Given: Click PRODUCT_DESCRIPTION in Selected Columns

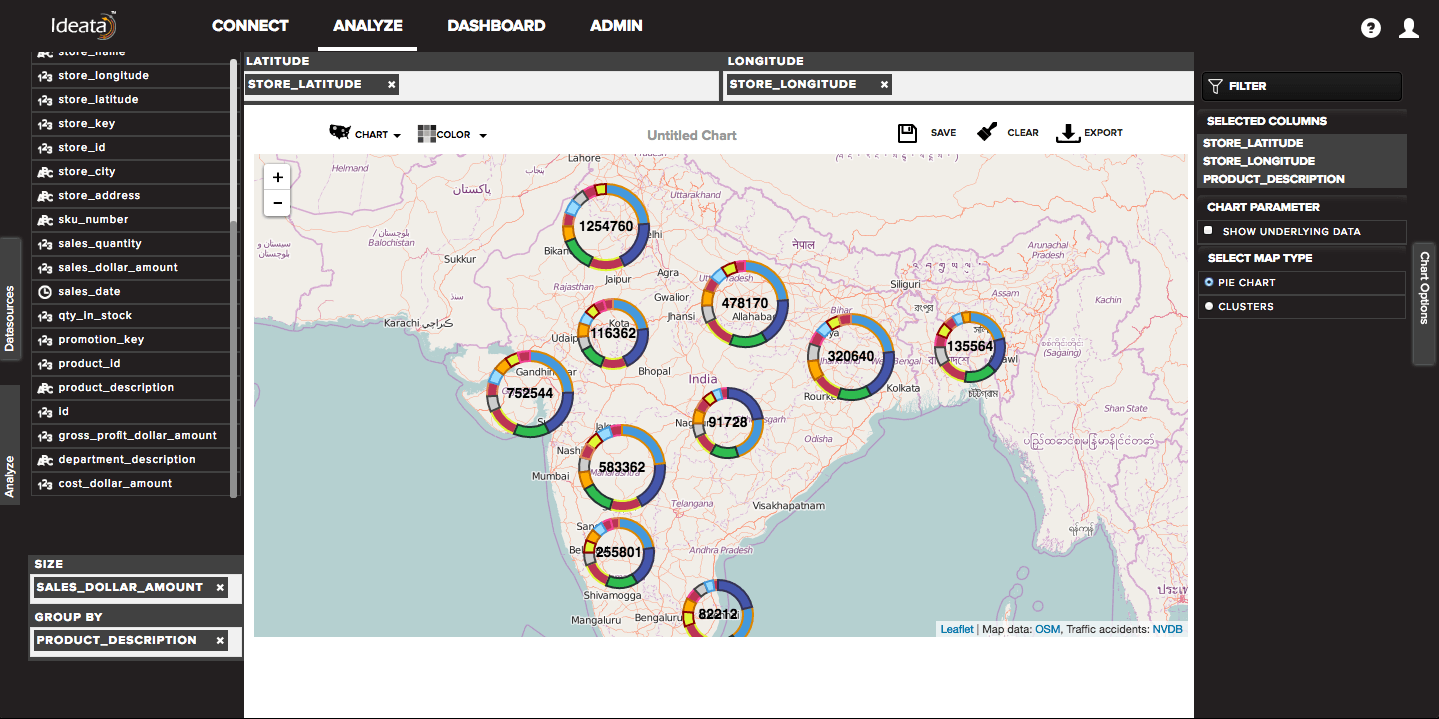Looking at the screenshot, I should click(1274, 179).
